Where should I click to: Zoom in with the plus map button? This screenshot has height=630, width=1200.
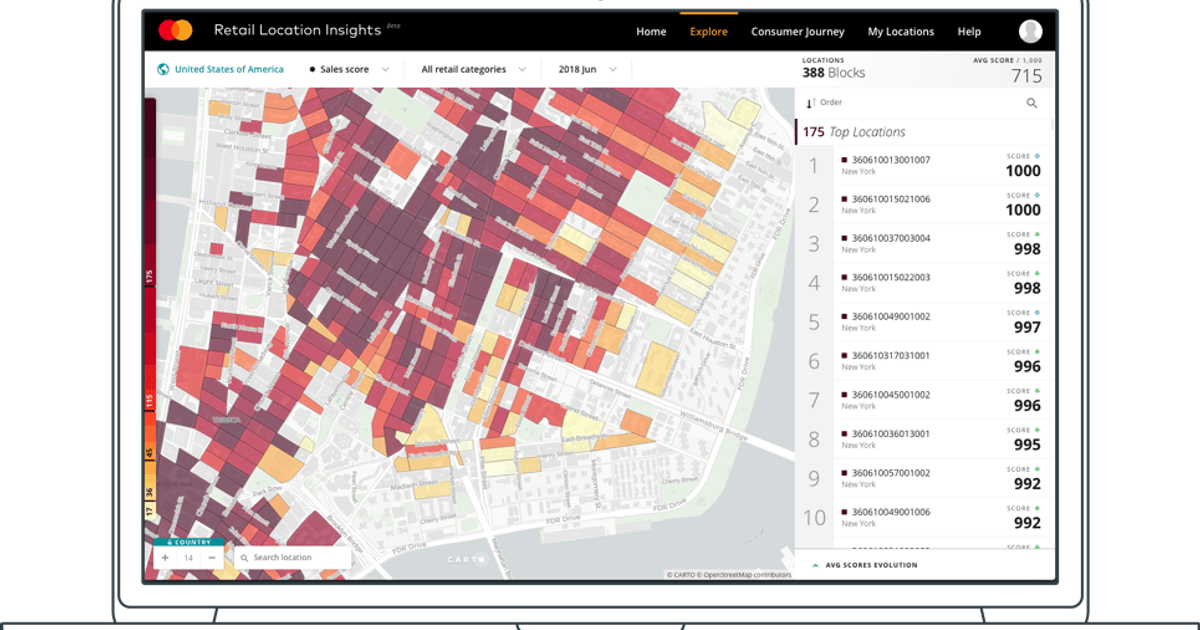165,558
